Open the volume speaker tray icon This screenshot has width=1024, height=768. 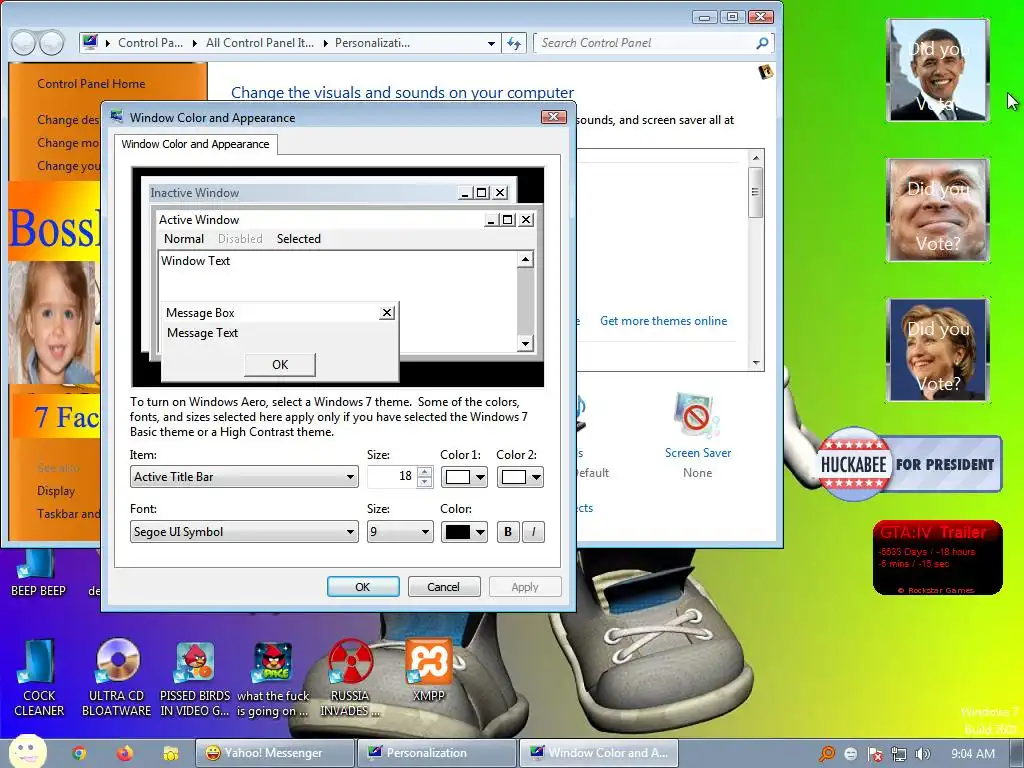coord(923,754)
